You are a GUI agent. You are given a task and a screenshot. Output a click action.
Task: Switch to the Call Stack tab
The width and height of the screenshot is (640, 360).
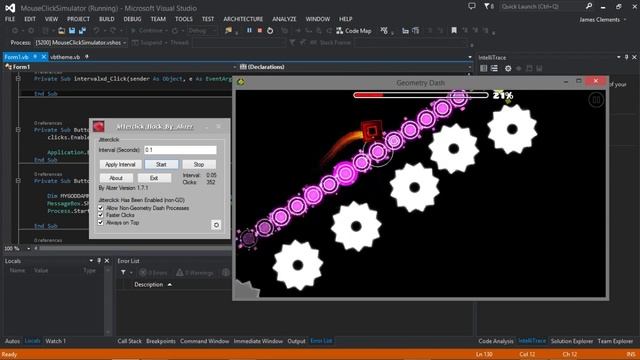point(129,341)
